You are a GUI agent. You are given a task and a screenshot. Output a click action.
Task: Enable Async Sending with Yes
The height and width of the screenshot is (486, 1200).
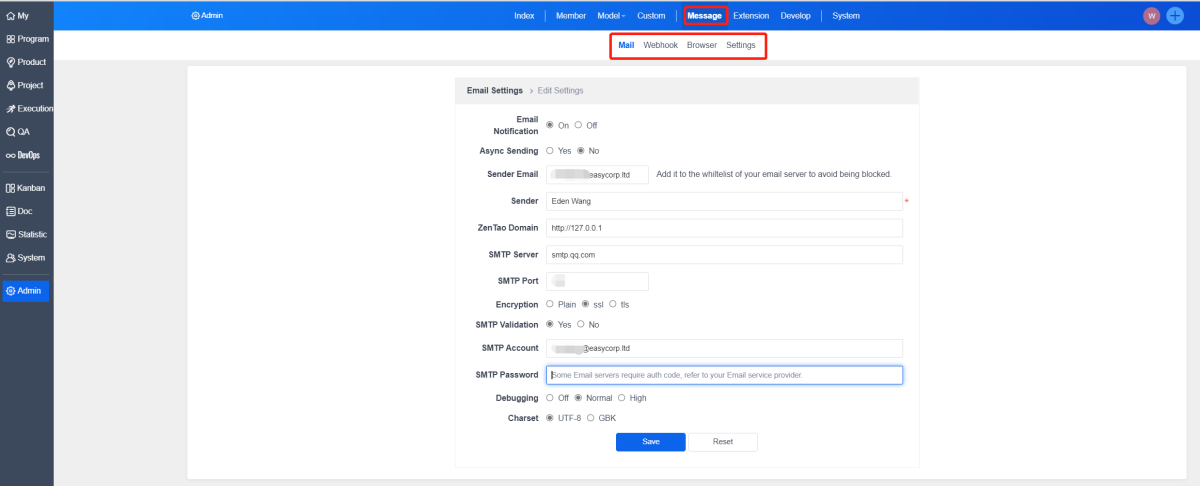(x=549, y=151)
